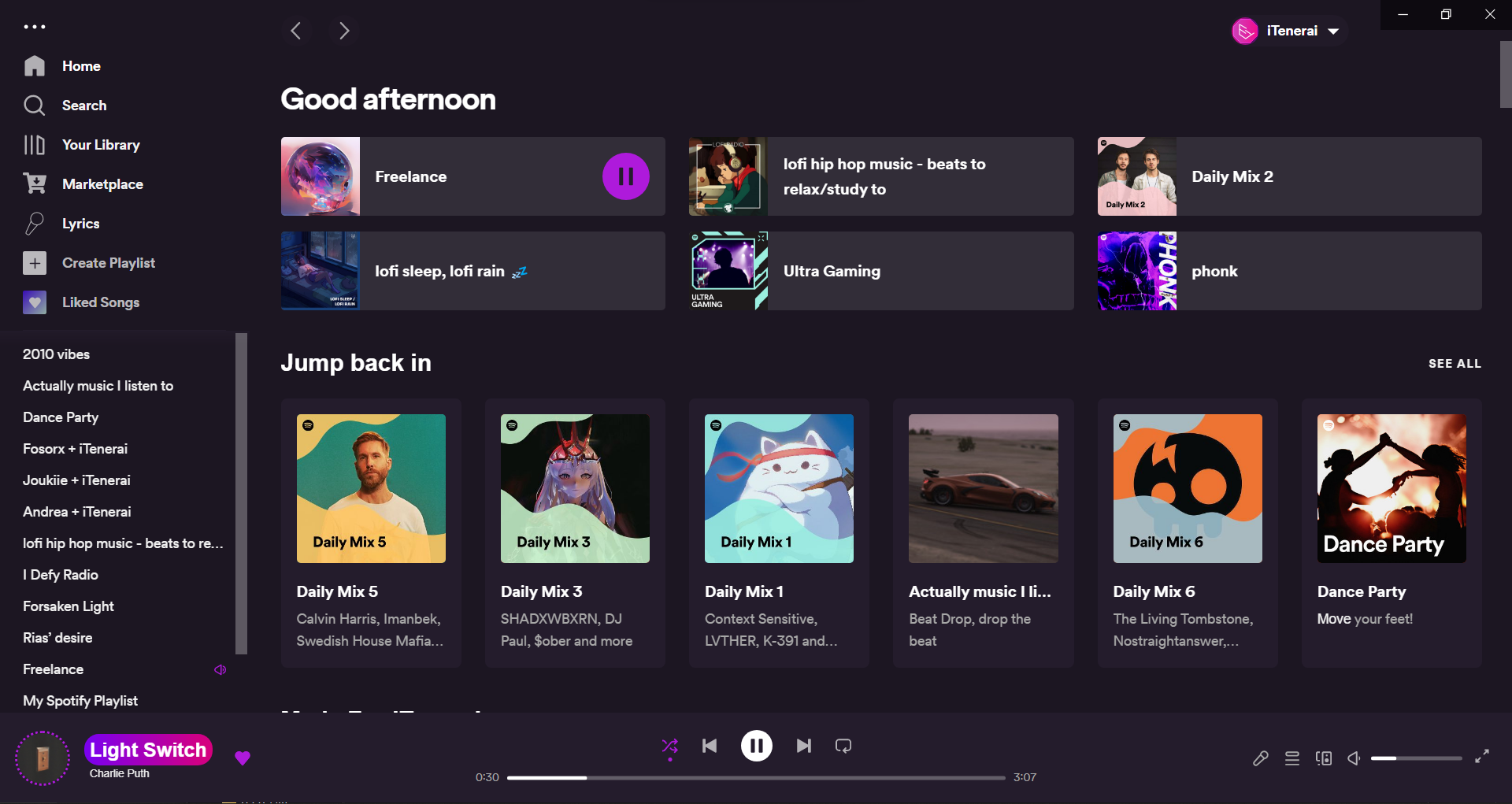This screenshot has width=1512, height=804.
Task: Open Ultra Gaming tile
Action: pos(881,271)
